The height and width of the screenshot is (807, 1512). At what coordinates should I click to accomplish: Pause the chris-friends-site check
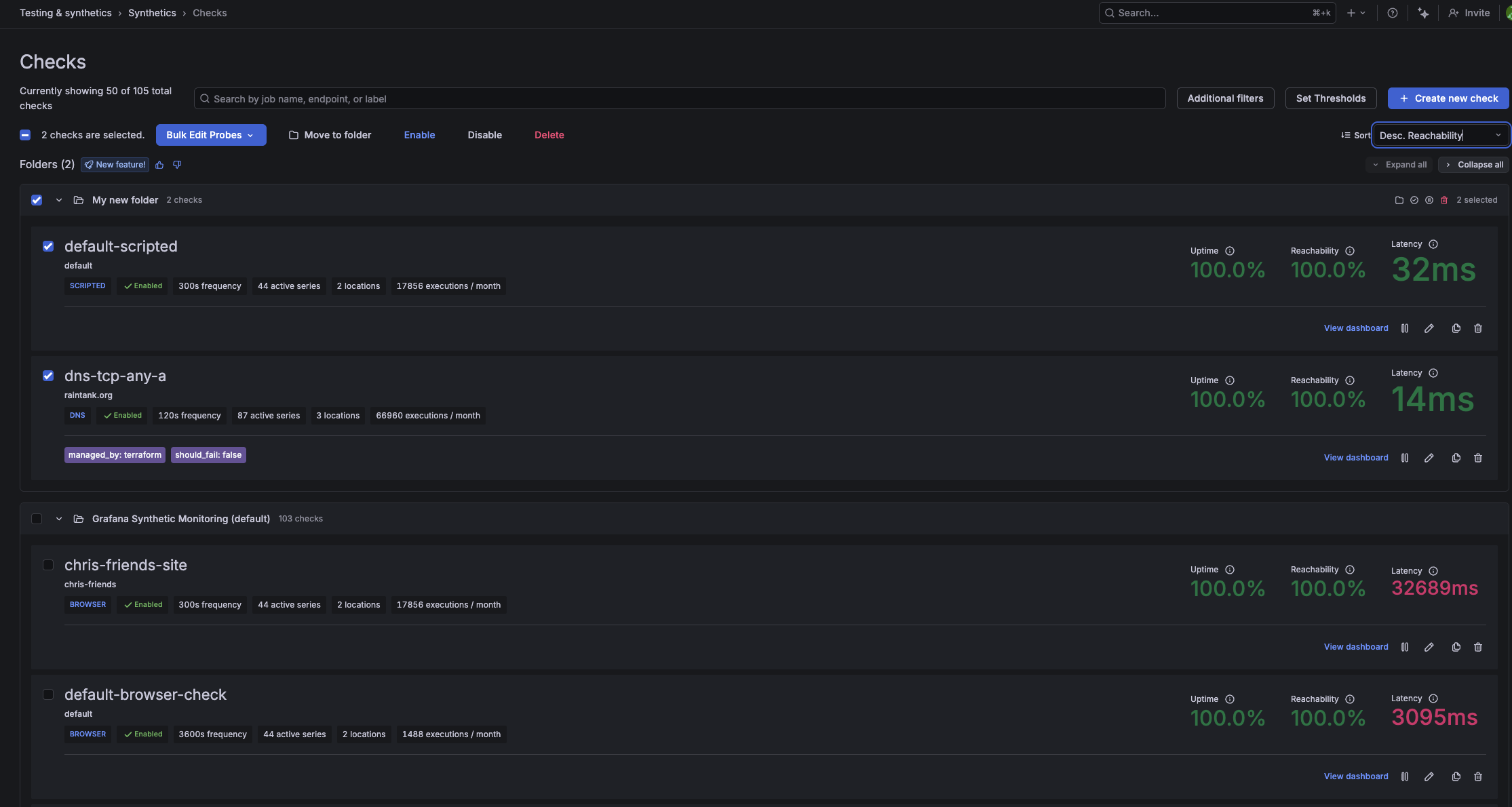point(1405,647)
